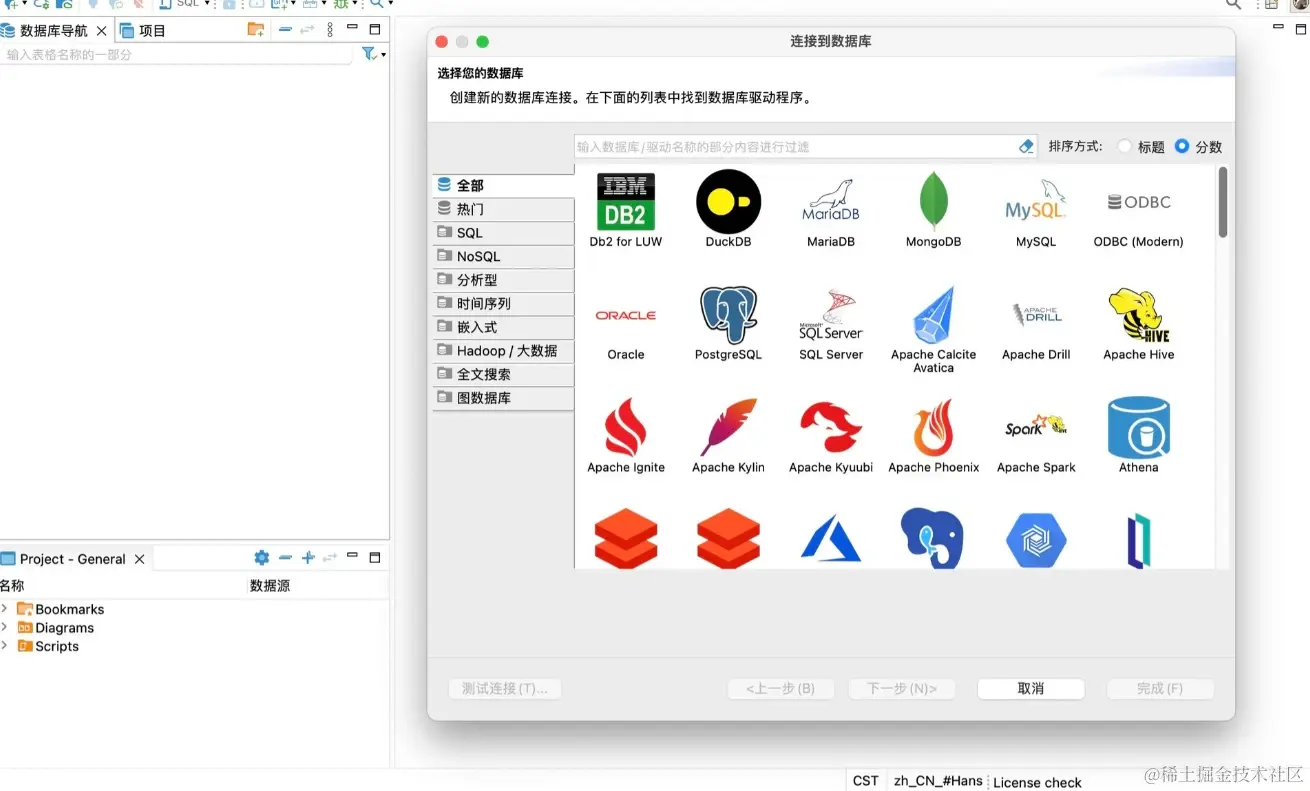
Task: Switch to the 项目 tab
Action: [x=143, y=30]
